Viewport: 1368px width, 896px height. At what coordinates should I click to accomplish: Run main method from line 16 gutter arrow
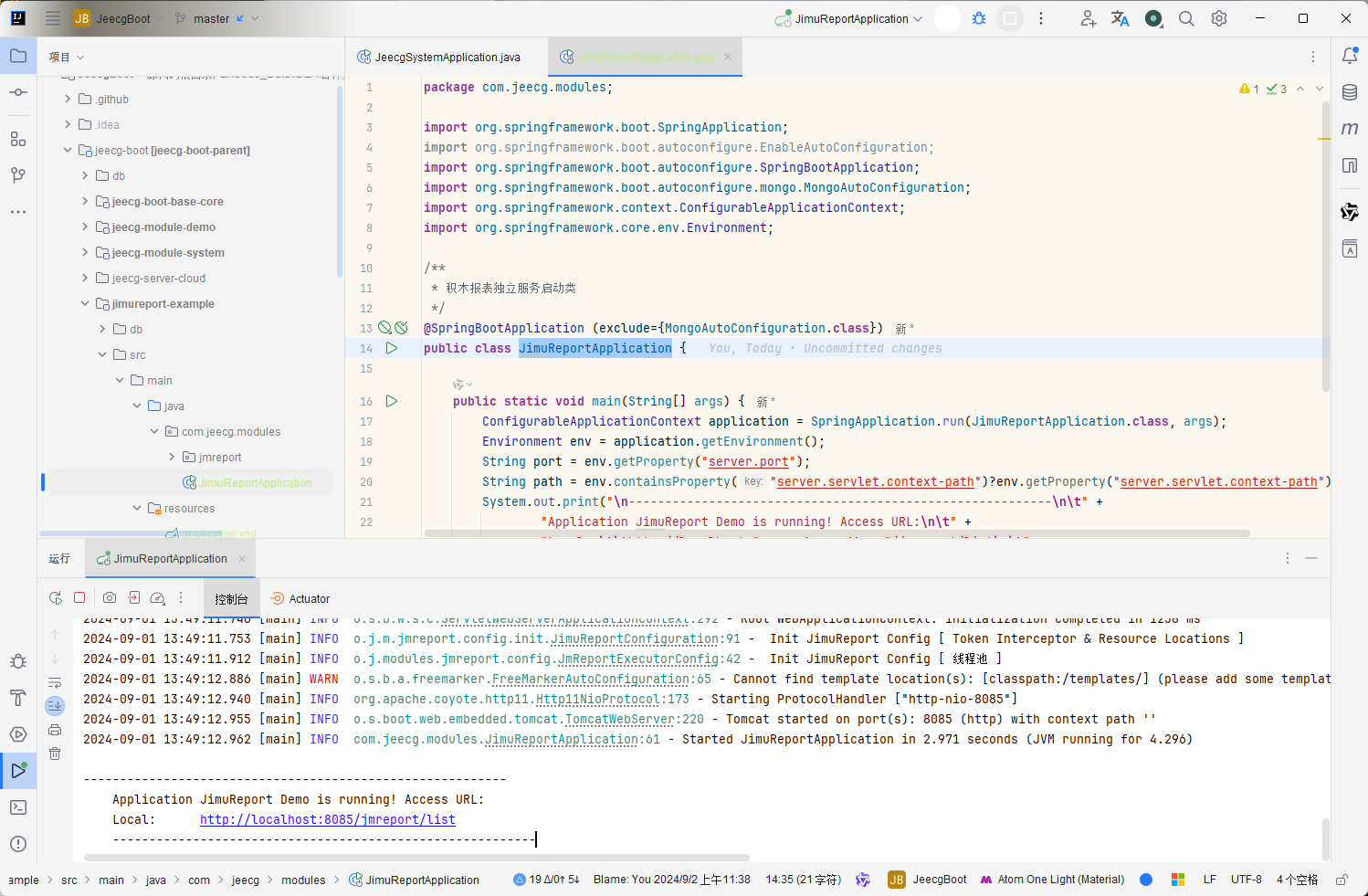coord(392,401)
